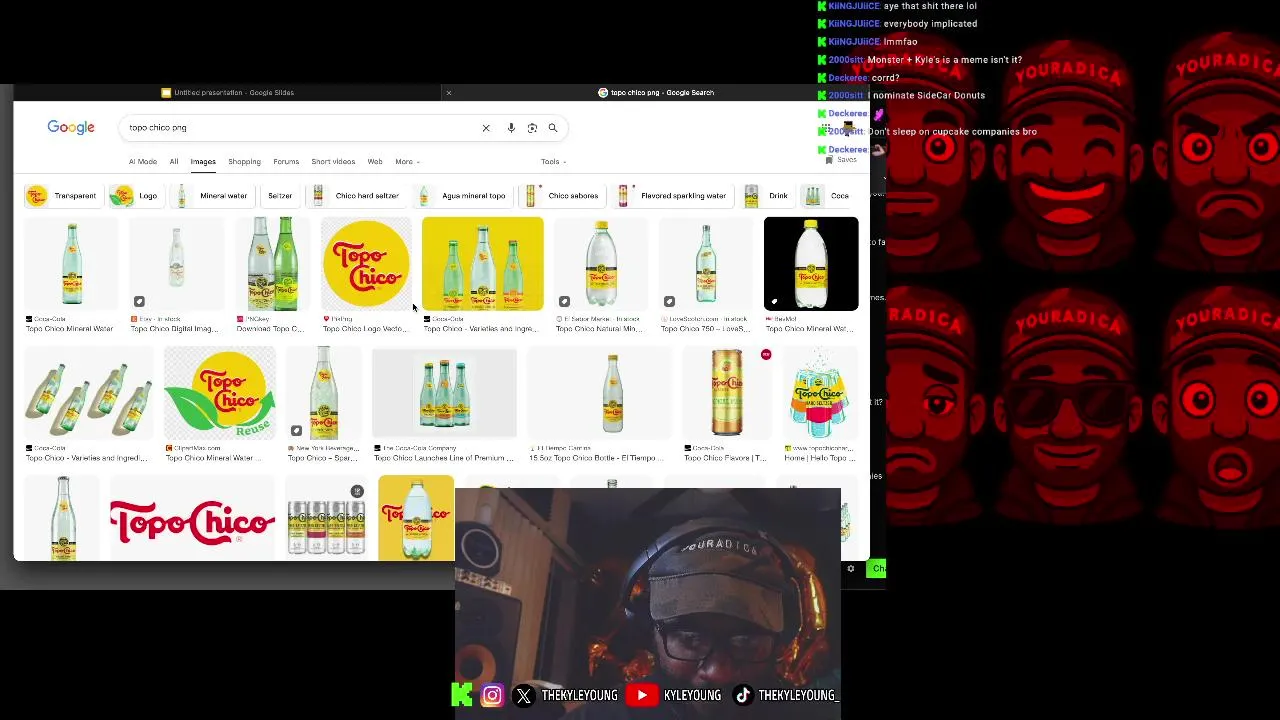This screenshot has height=720, width=1280.
Task: Open AI Mode search tab
Action: coord(142,162)
